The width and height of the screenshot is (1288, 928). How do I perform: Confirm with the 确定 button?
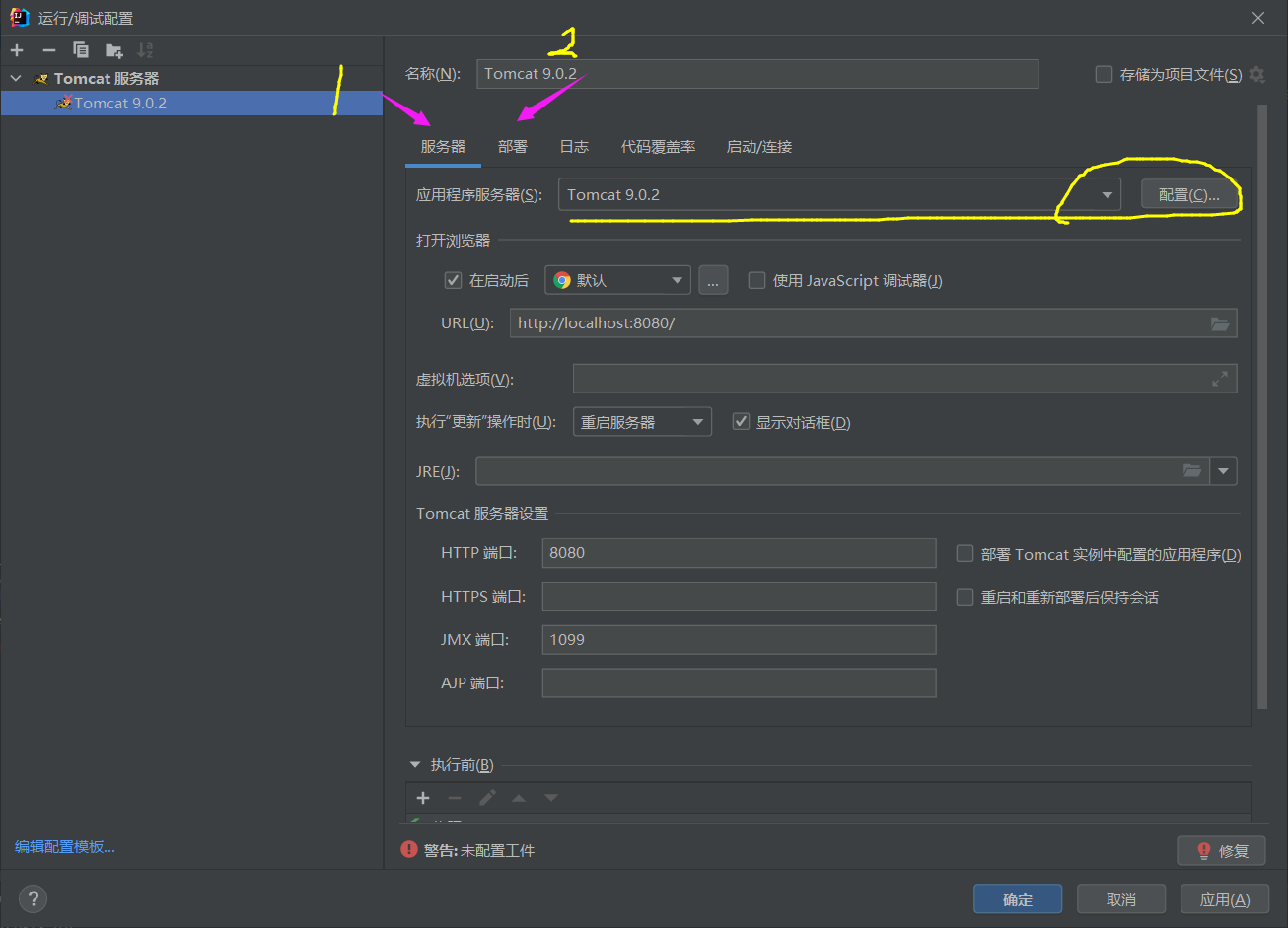(1018, 899)
